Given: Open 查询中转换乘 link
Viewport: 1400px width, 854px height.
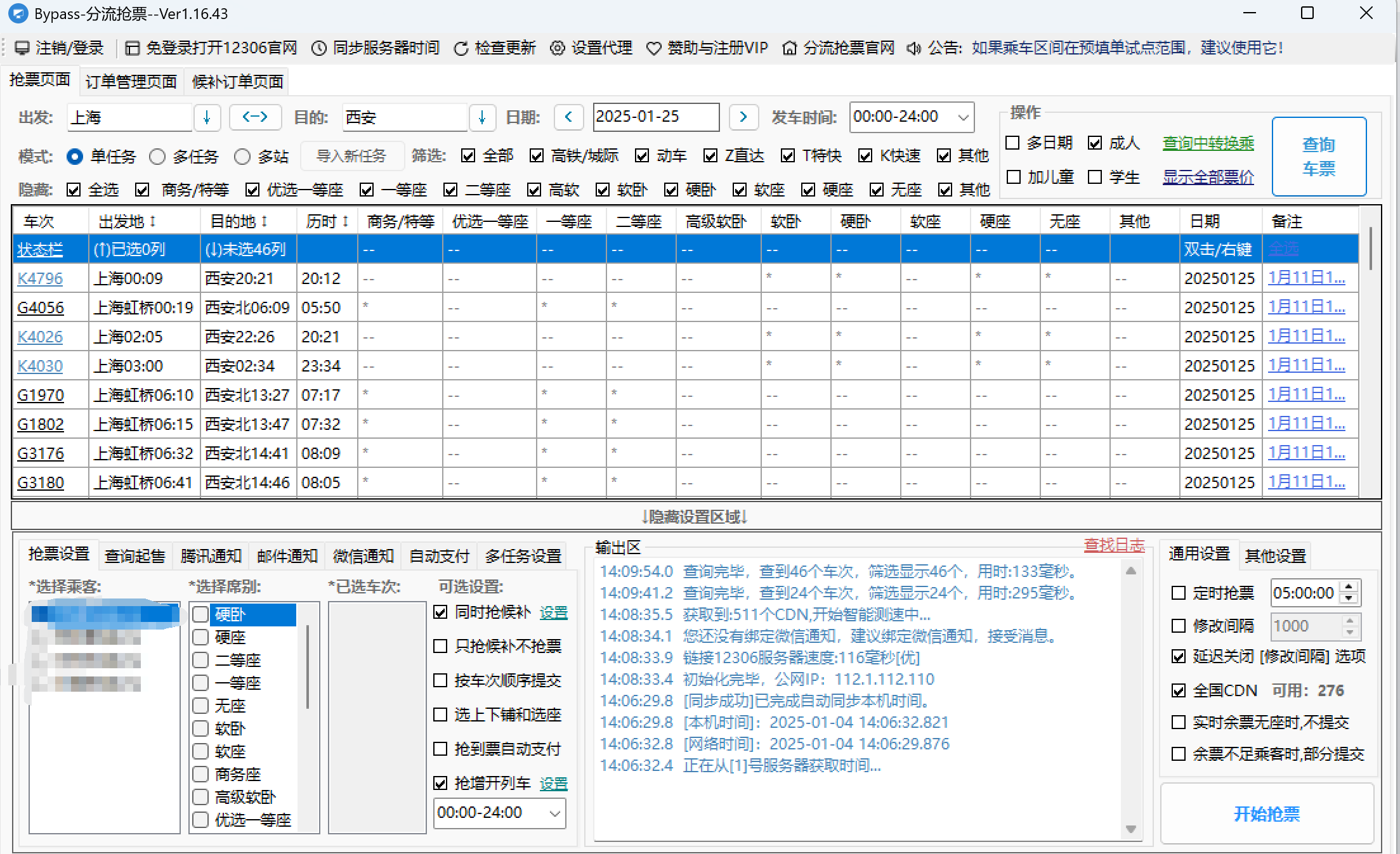Looking at the screenshot, I should click(1208, 143).
